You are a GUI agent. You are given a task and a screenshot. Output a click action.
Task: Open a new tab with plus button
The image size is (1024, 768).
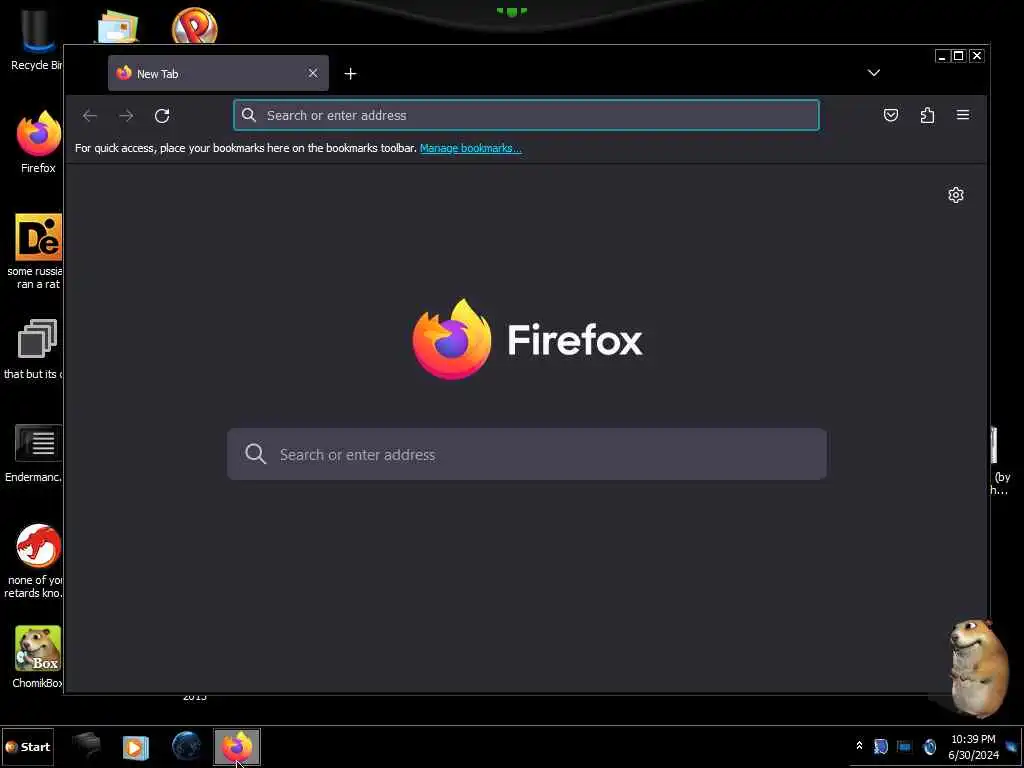coord(351,74)
